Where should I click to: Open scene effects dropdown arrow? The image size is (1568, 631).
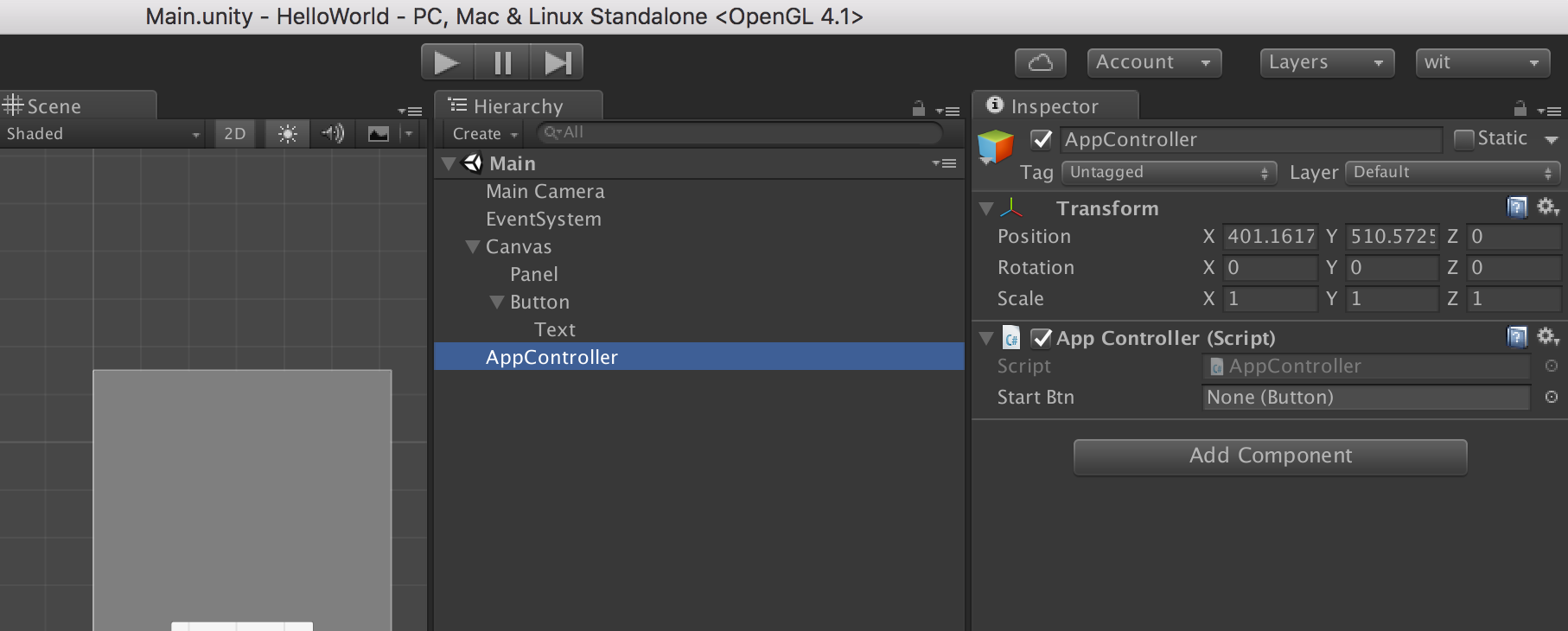409,134
